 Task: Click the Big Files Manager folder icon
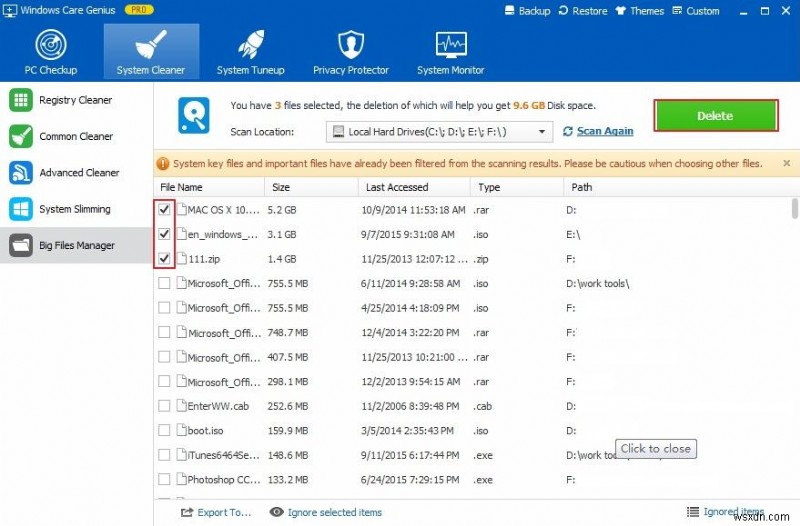[21, 245]
